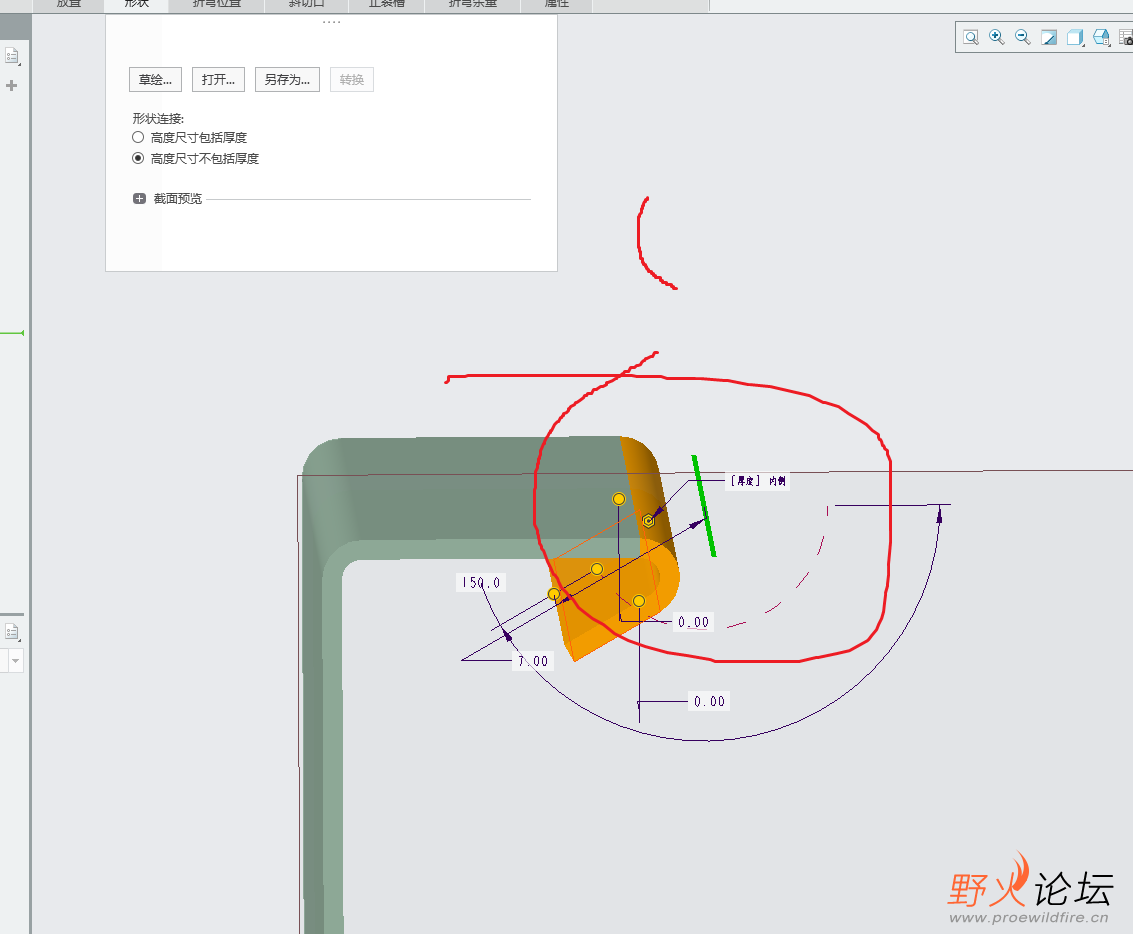
Task: Click the Repaint screen icon
Action: [x=1048, y=37]
